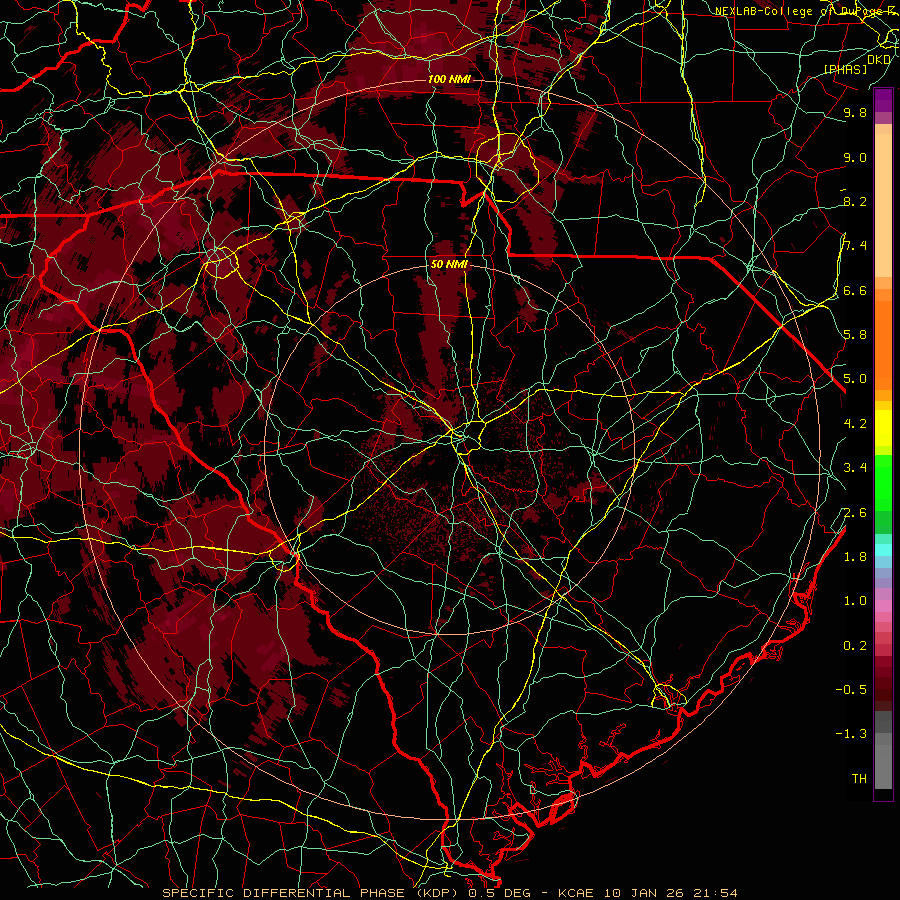Click the 5.8 value on the color scale
Screen dimensions: 900x900
855,335
